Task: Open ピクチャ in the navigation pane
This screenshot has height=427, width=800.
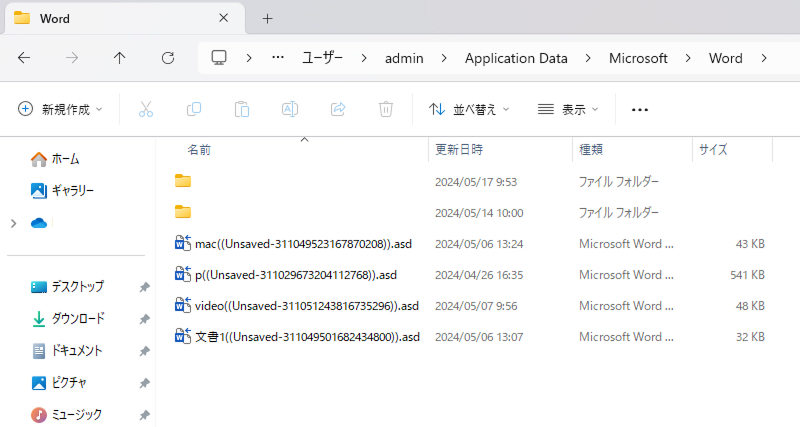Action: [x=59, y=383]
